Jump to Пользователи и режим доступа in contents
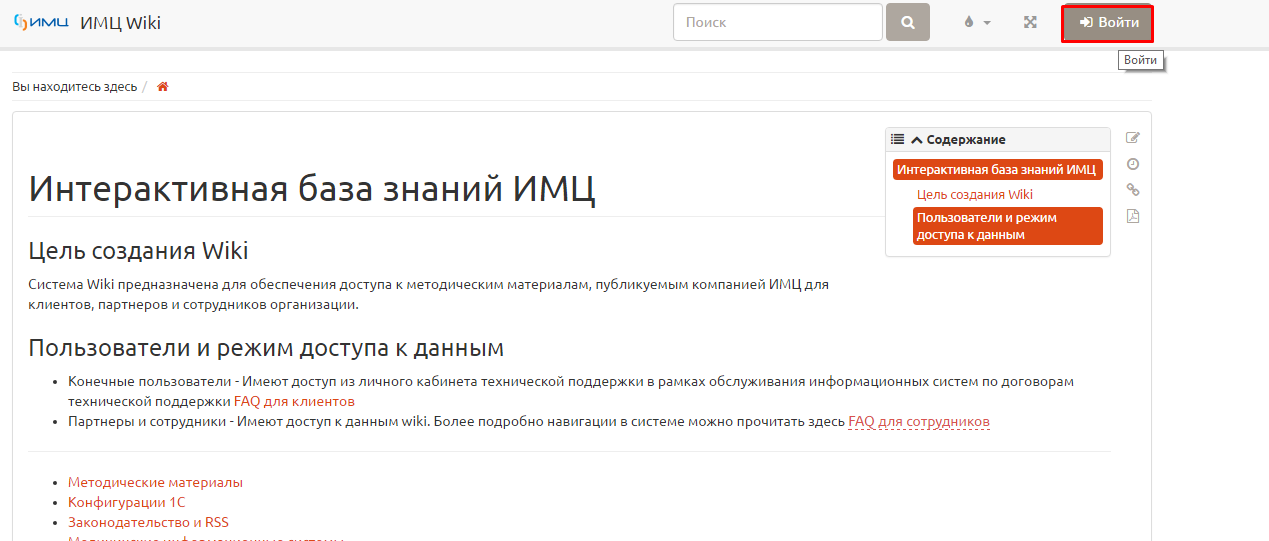Screen dimensions: 1269x541 coord(1007,226)
